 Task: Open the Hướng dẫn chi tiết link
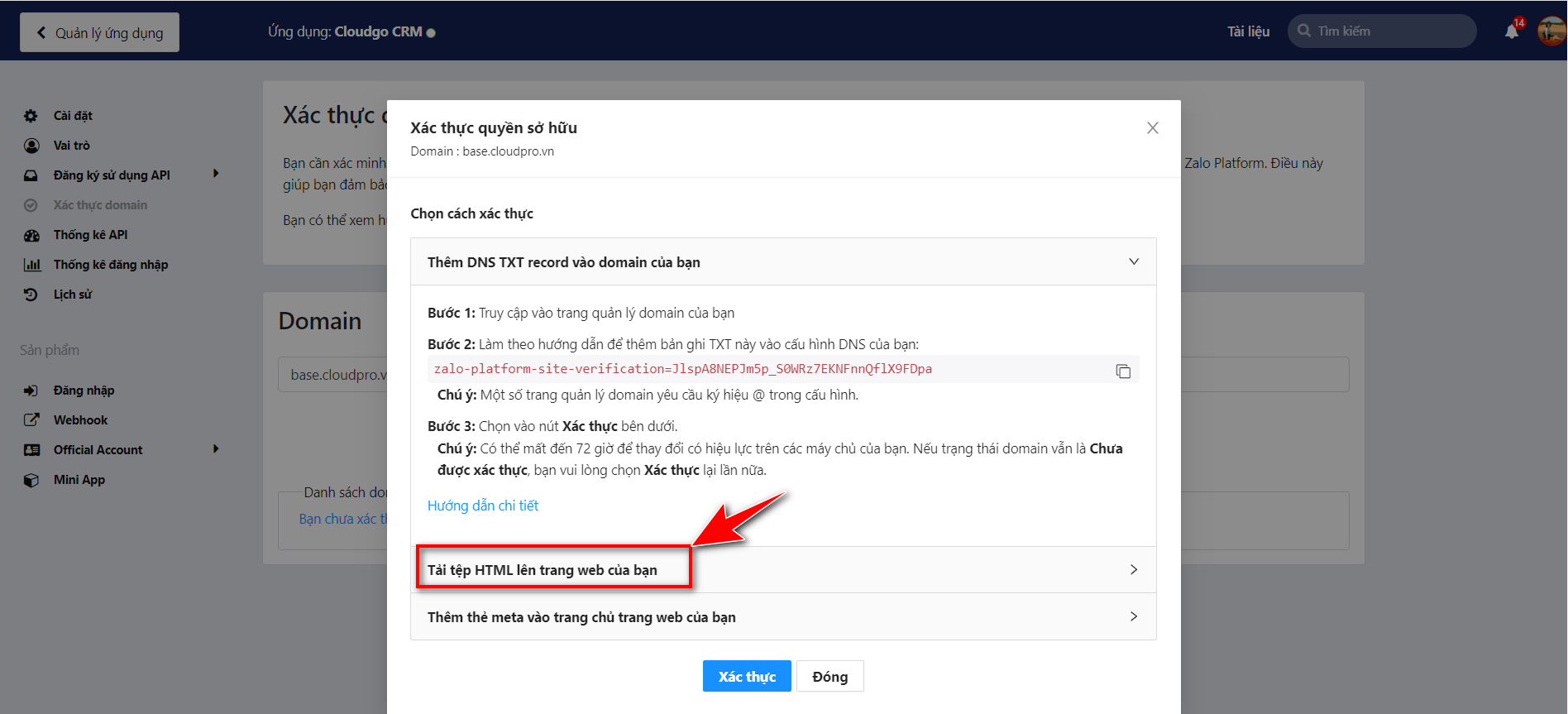click(483, 506)
